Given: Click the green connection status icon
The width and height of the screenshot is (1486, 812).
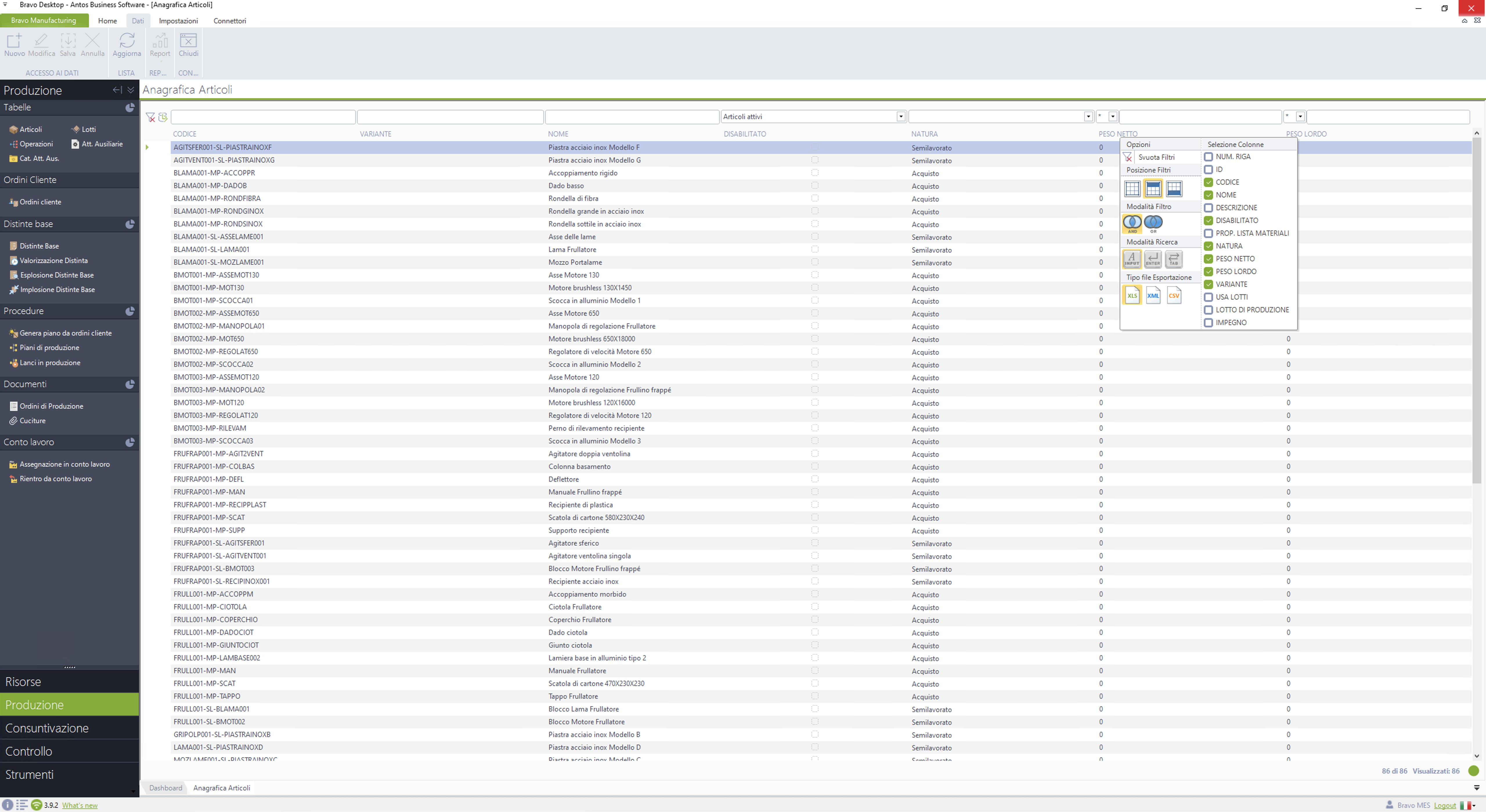Looking at the screenshot, I should [36, 805].
